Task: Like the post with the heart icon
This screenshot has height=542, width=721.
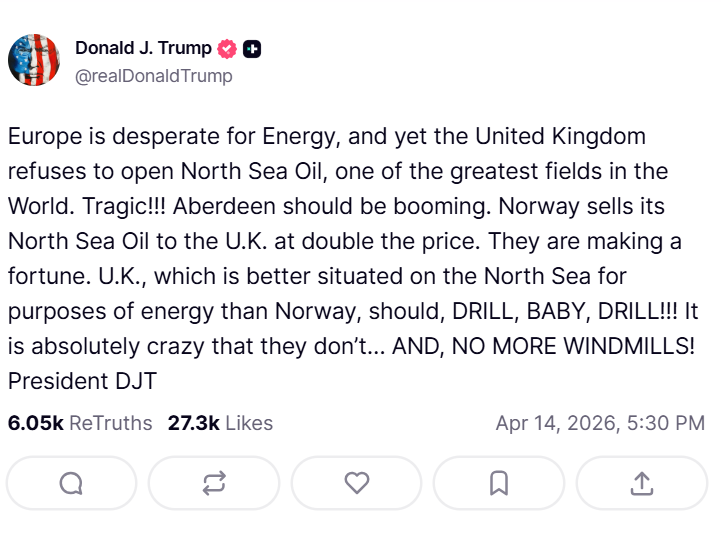Action: click(x=357, y=483)
